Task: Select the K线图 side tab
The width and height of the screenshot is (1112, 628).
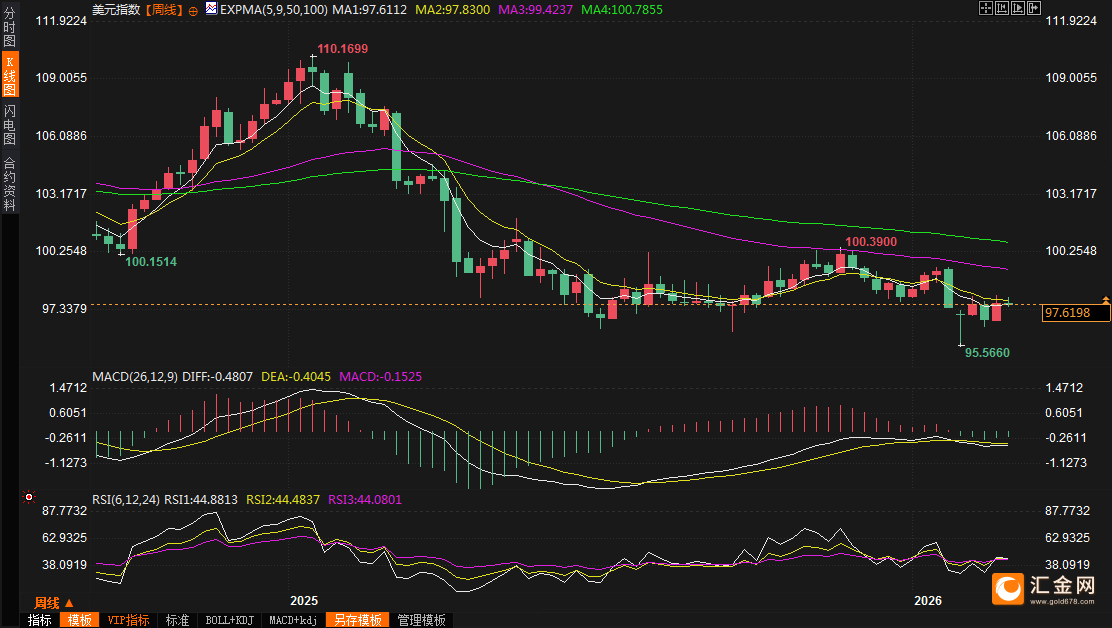Action: click(9, 76)
